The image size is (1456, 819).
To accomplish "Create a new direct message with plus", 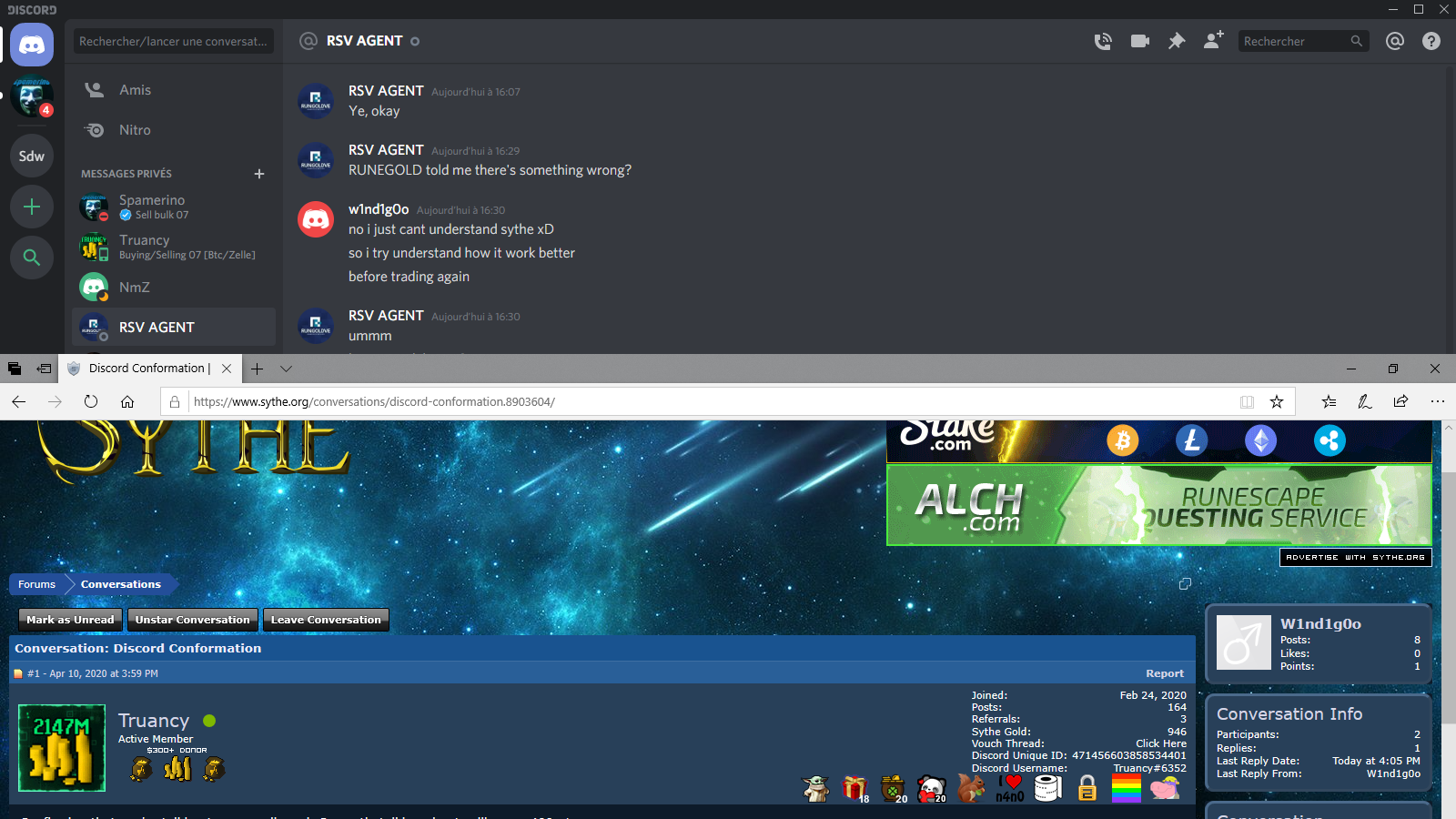I will 259,174.
